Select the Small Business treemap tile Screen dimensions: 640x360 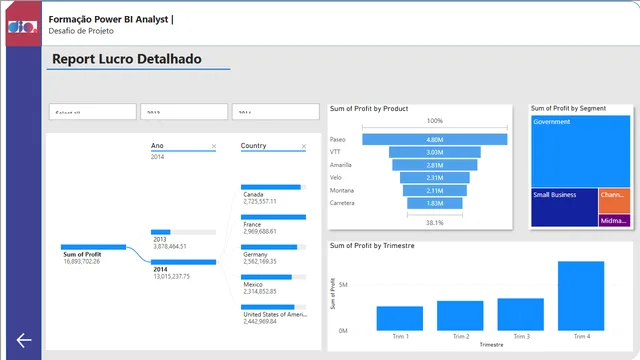(564, 207)
